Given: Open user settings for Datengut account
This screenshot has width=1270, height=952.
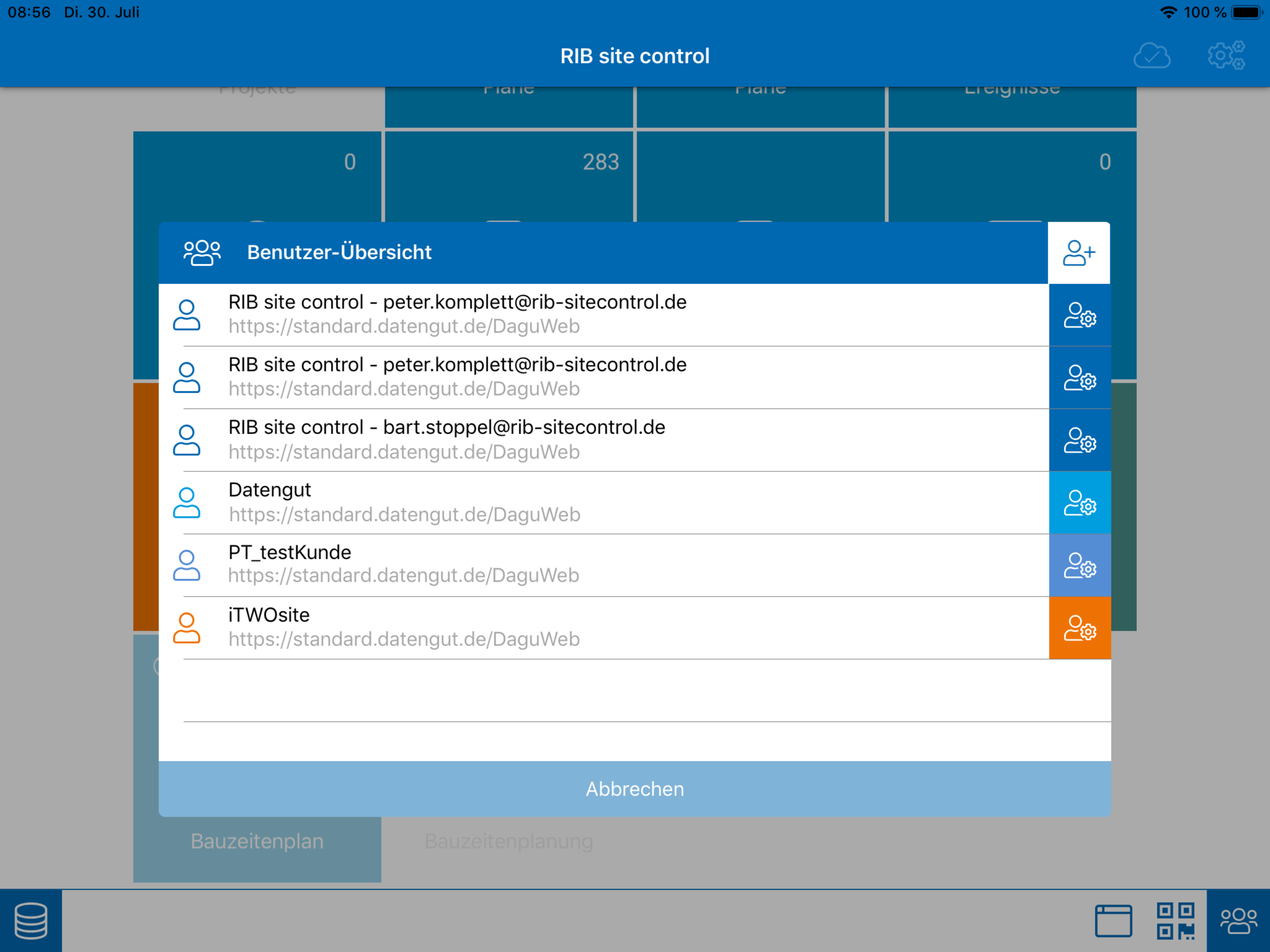Looking at the screenshot, I should (1079, 503).
